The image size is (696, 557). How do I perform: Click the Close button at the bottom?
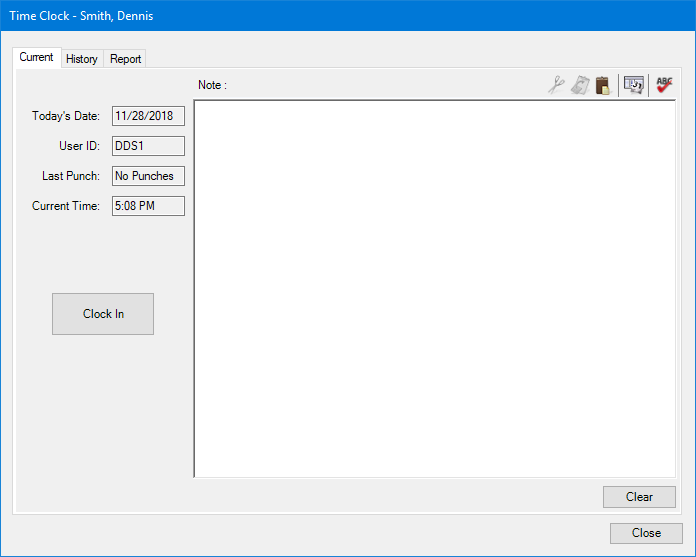(x=646, y=533)
